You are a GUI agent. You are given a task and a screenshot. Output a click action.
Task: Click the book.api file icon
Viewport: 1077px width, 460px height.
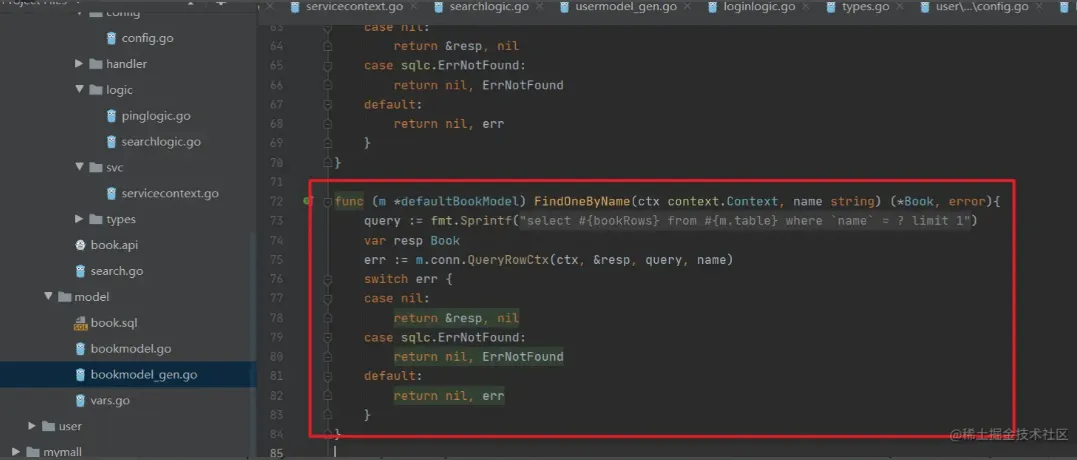coord(80,245)
